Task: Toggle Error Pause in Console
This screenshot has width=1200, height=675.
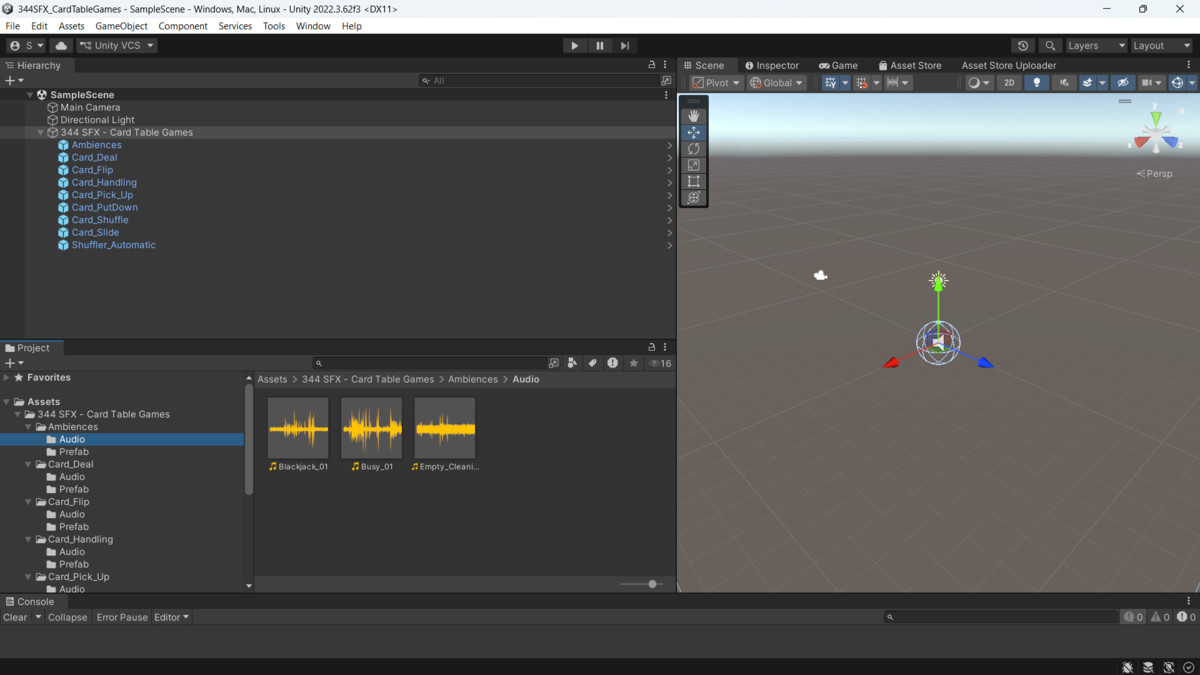Action: pos(122,617)
